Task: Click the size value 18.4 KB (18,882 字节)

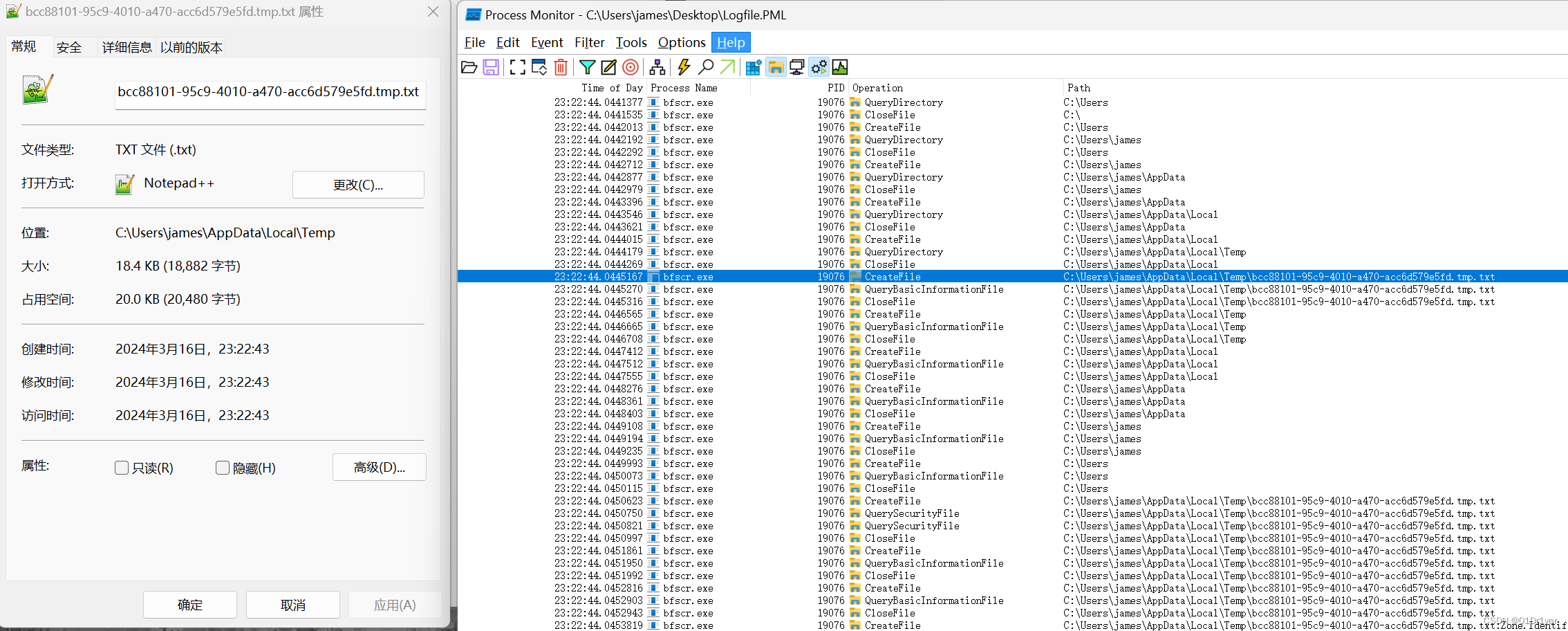Action: point(178,266)
